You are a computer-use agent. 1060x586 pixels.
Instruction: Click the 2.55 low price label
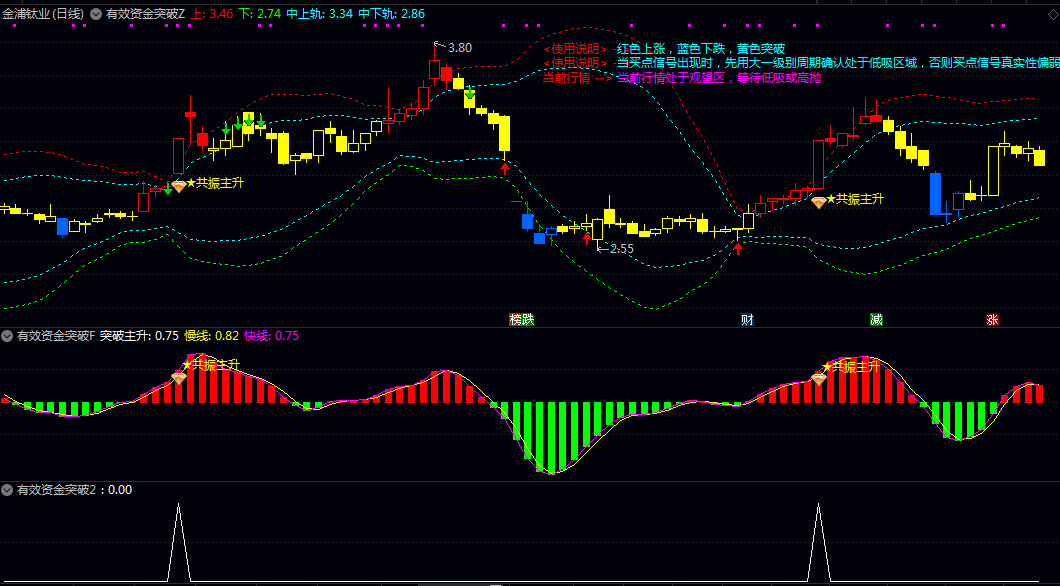coord(622,249)
